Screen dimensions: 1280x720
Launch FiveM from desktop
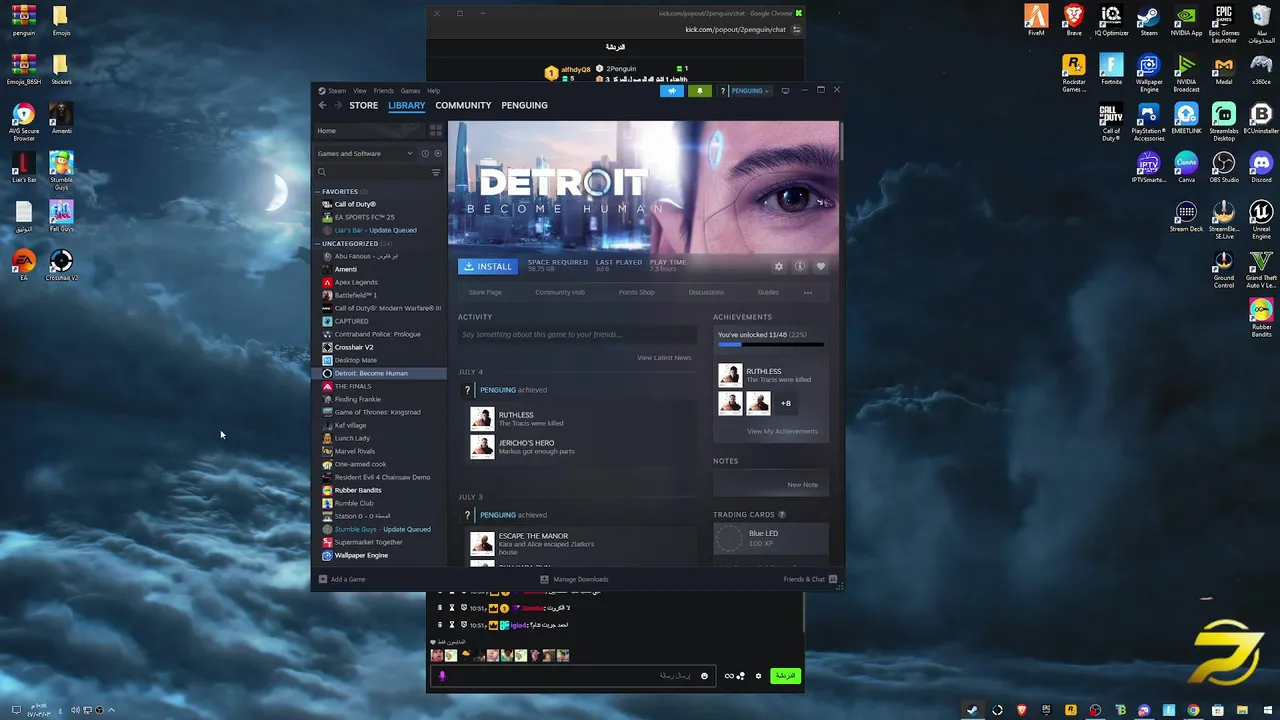(x=1036, y=20)
